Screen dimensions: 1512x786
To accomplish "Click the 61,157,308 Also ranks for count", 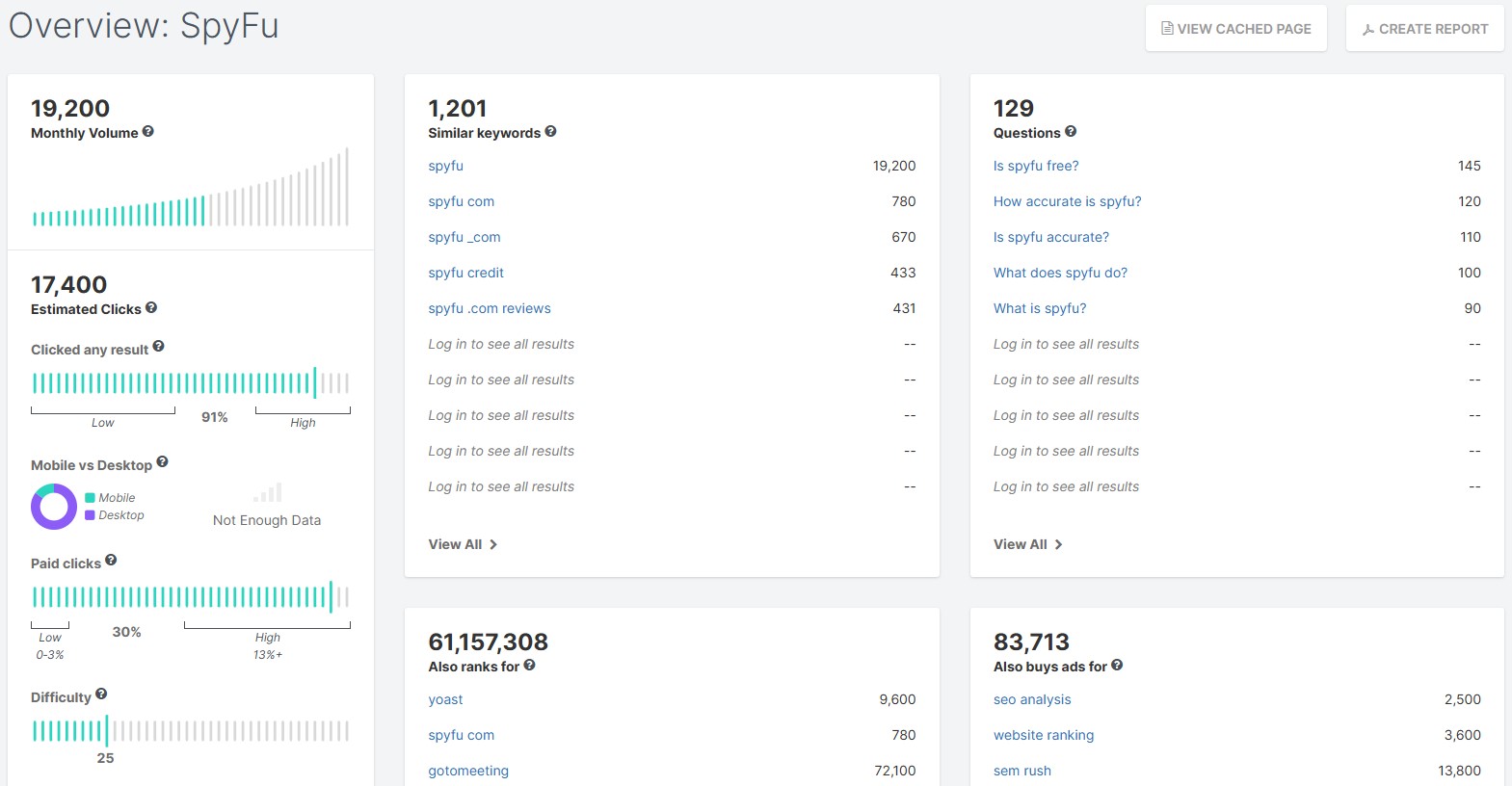I will [x=489, y=642].
